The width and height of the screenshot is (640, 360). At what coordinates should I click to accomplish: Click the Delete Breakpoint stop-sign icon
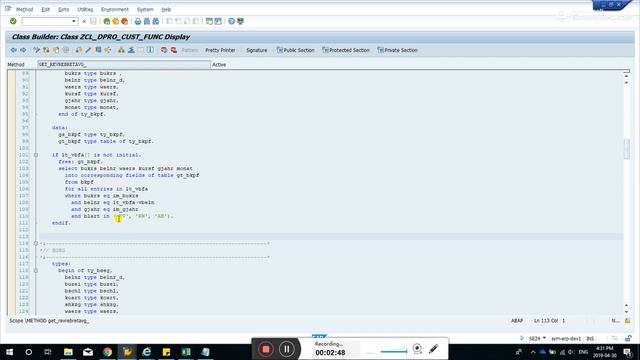click(174, 50)
